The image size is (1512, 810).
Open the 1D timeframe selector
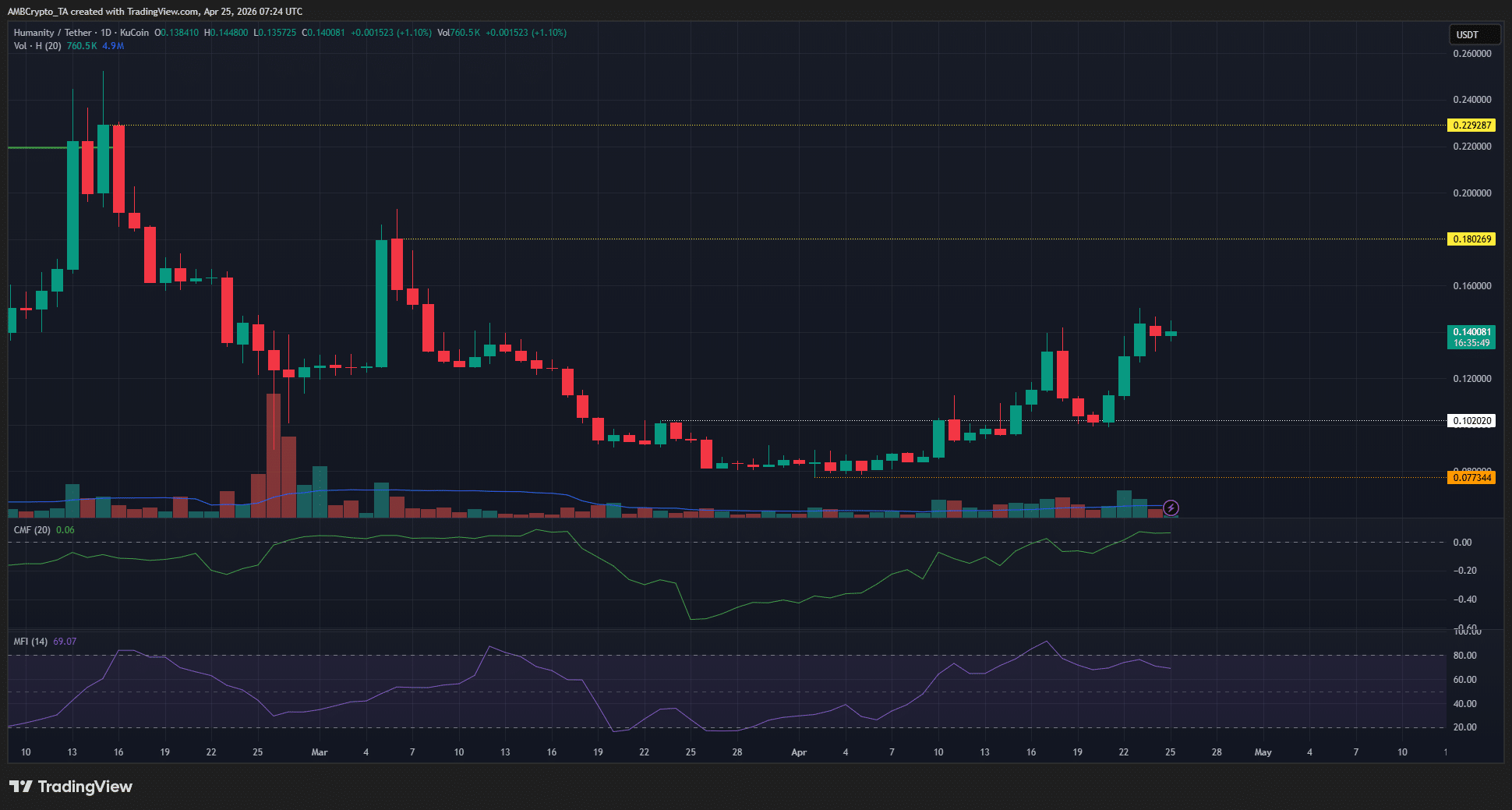pos(106,33)
